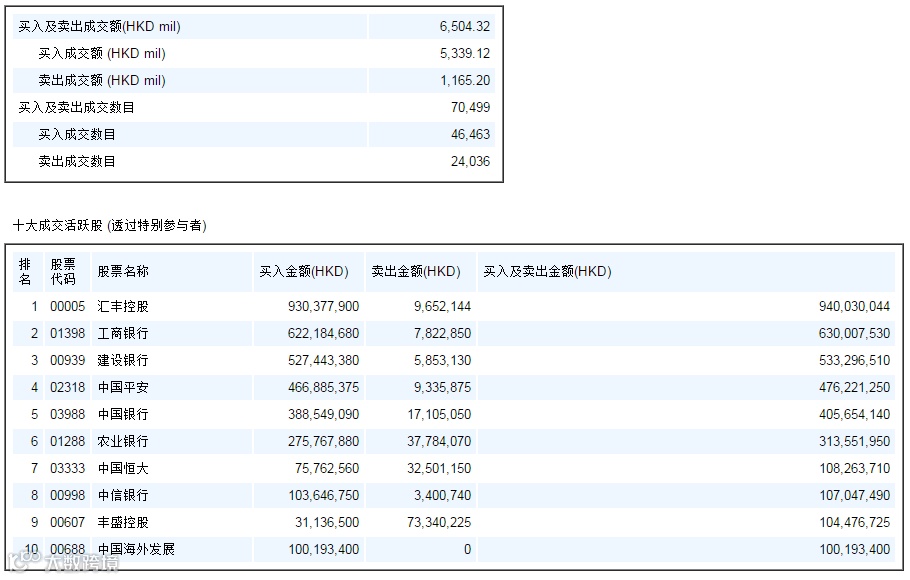The height and width of the screenshot is (580, 910).
Task: Select stock code 00939
Action: (x=67, y=361)
